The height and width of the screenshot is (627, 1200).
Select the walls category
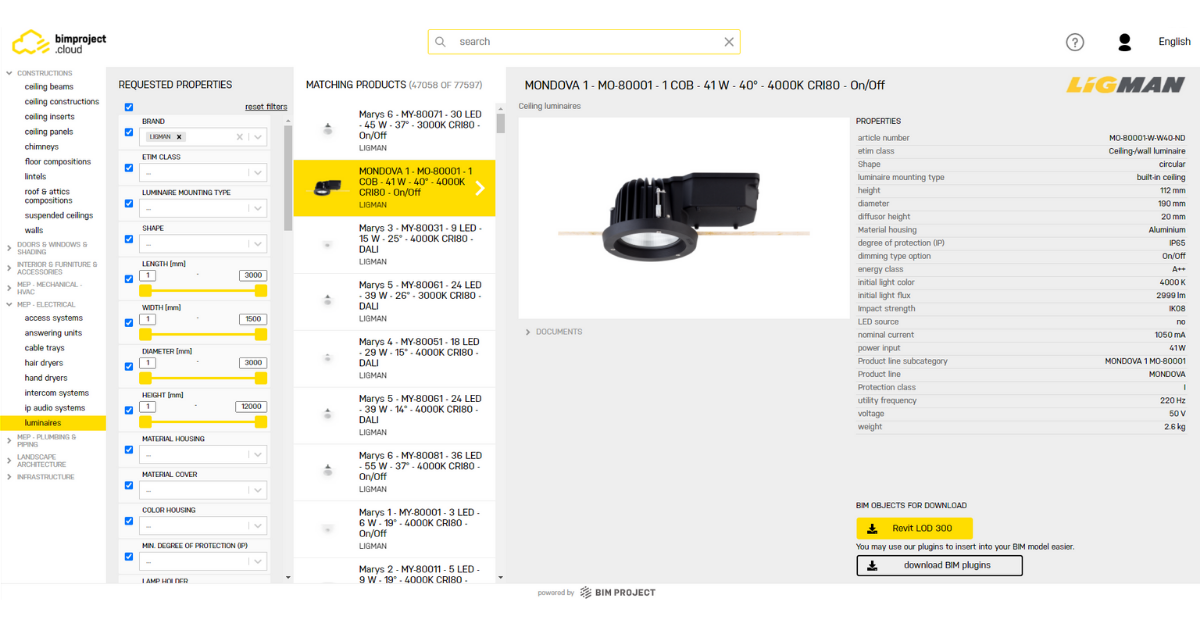pos(34,230)
